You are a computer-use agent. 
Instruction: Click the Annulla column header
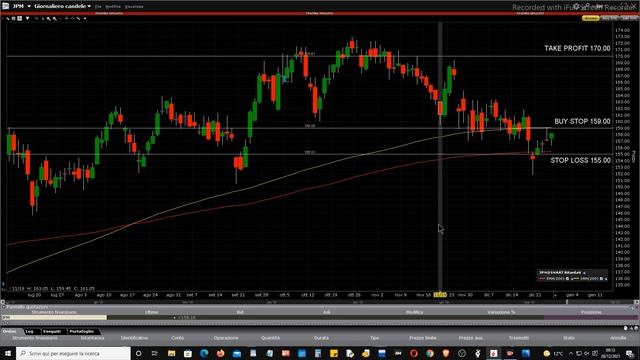point(618,338)
